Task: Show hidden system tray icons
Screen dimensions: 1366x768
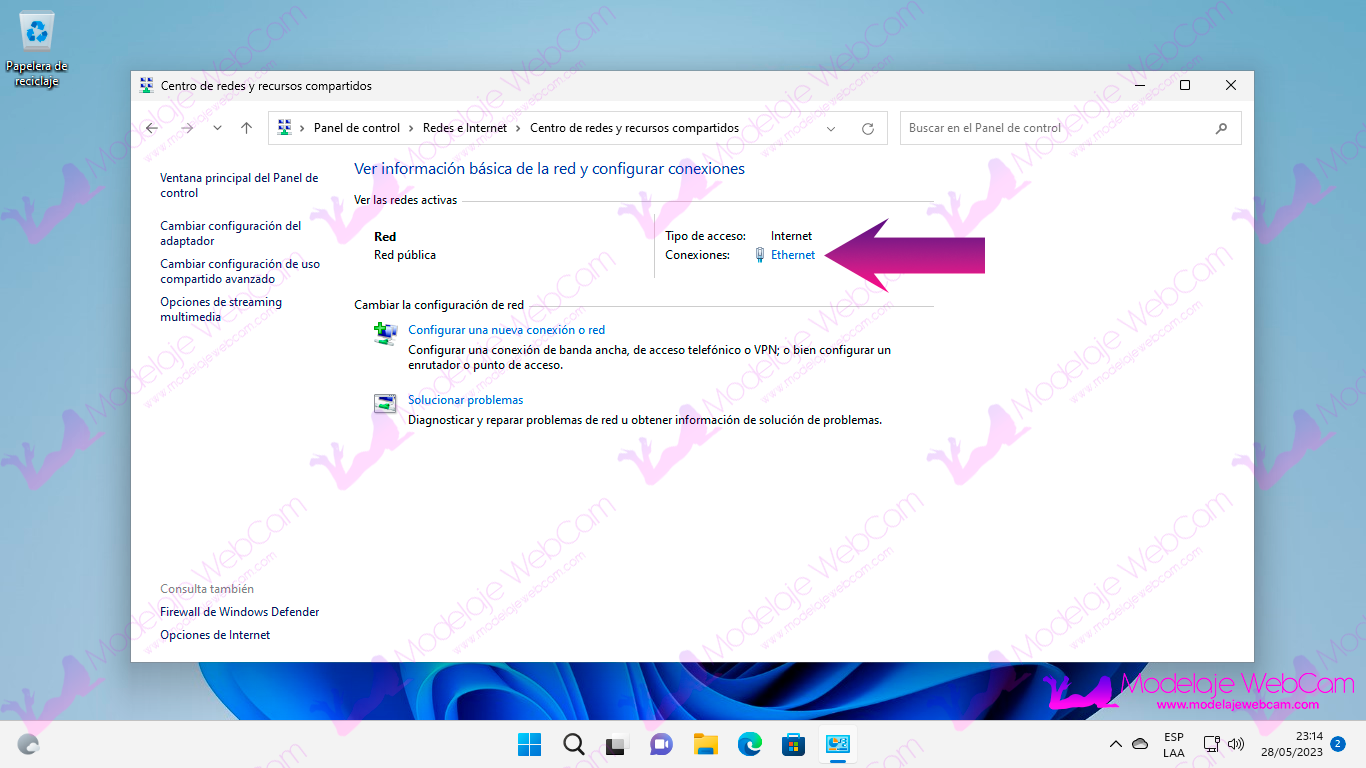Action: tap(1116, 744)
